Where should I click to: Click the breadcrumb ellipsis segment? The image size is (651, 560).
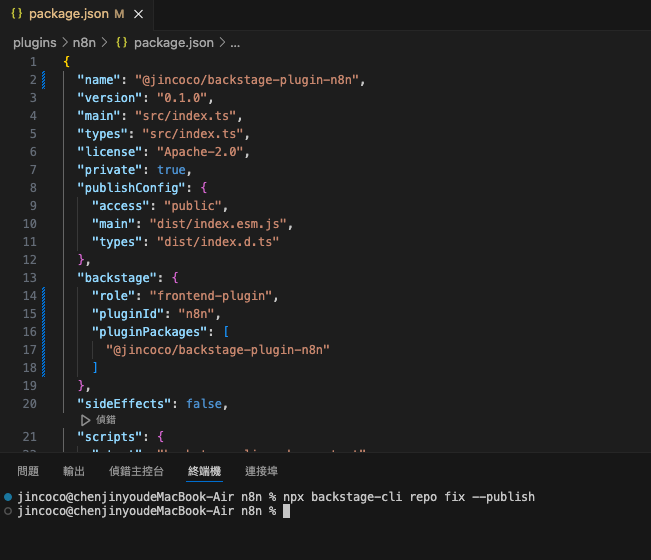click(235, 44)
